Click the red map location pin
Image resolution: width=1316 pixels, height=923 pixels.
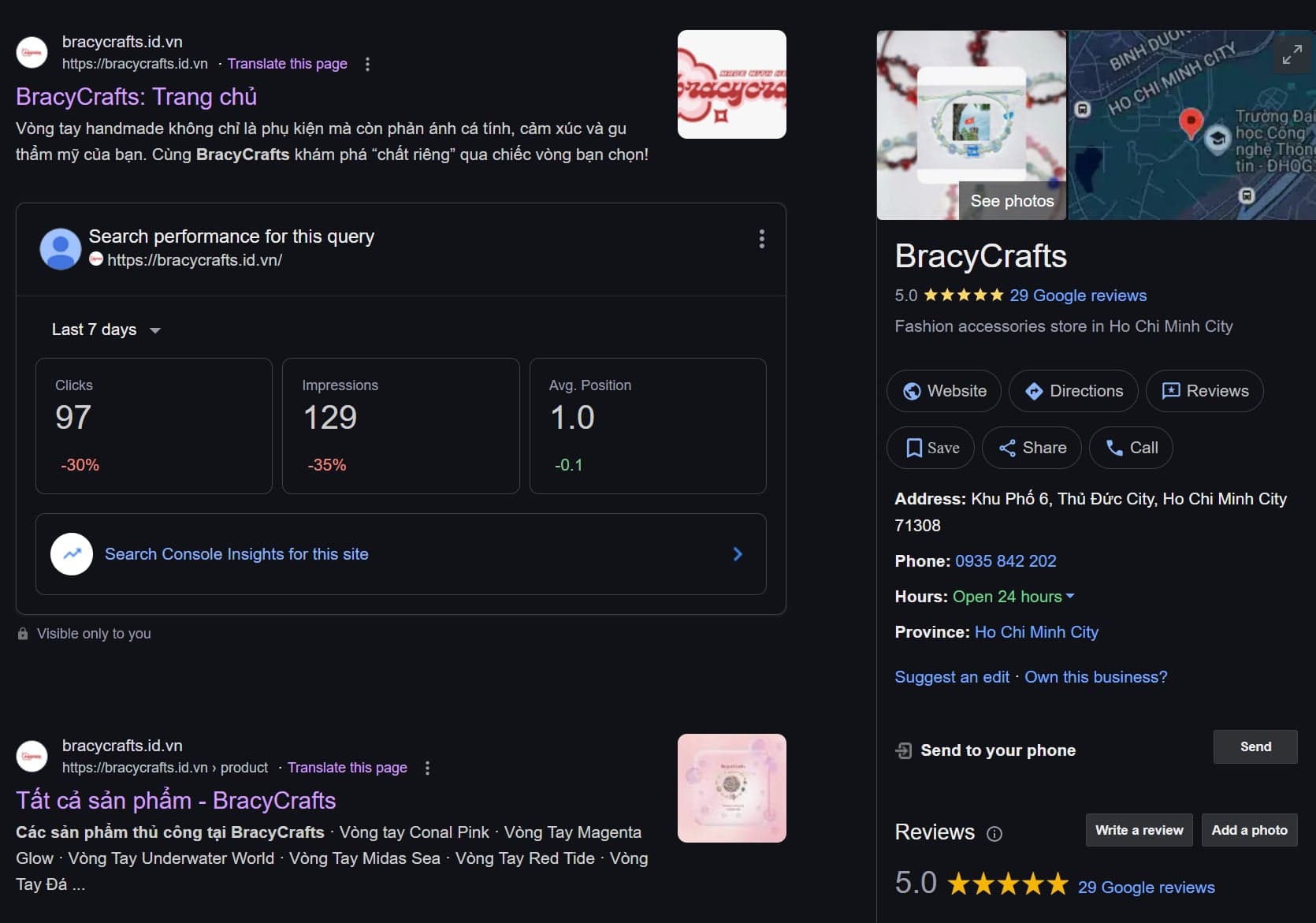1190,122
